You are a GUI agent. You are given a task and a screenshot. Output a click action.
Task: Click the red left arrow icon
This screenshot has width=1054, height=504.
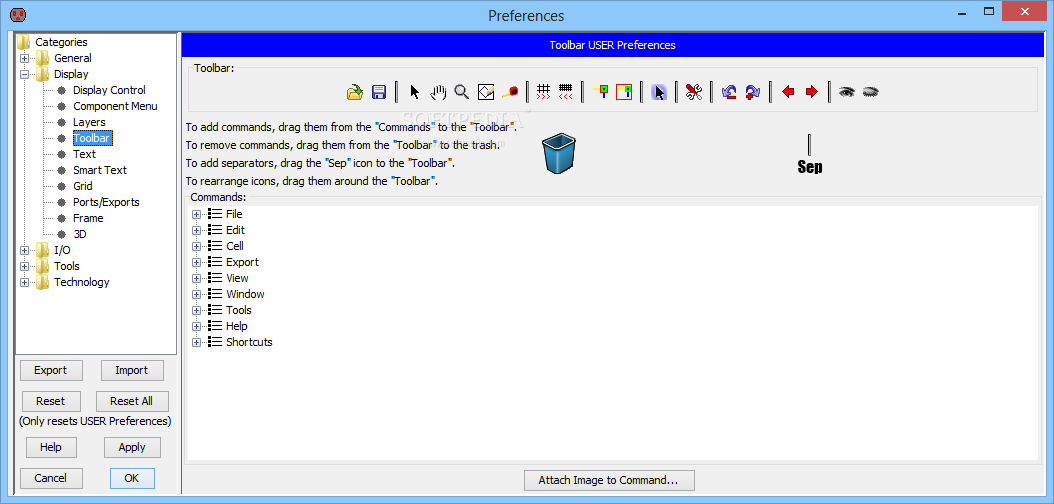click(x=788, y=92)
